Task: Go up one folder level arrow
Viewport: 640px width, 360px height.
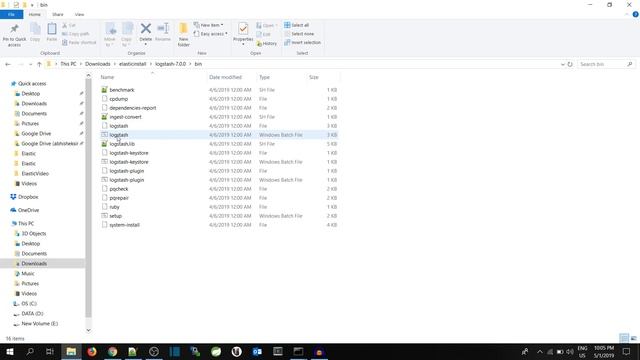Action: pos(39,64)
